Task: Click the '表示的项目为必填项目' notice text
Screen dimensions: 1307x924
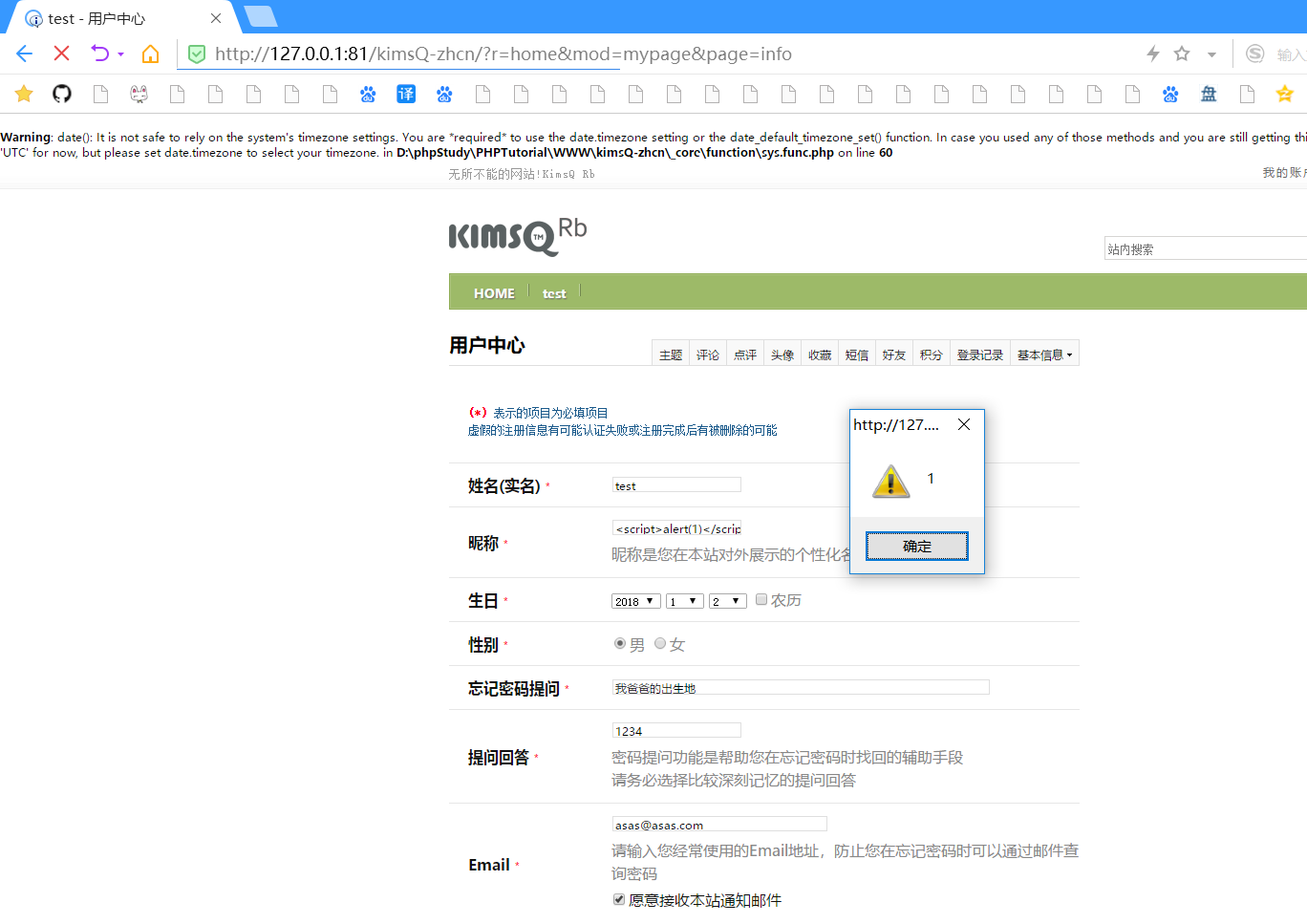Action: (550, 413)
